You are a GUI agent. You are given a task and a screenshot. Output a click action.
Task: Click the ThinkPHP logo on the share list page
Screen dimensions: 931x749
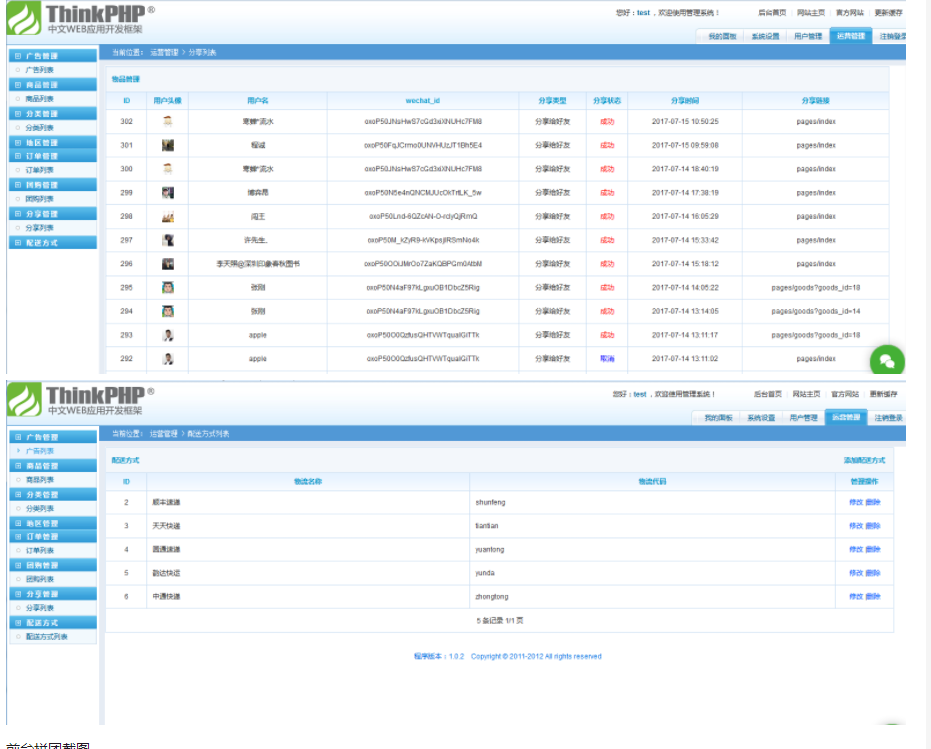[x=81, y=19]
